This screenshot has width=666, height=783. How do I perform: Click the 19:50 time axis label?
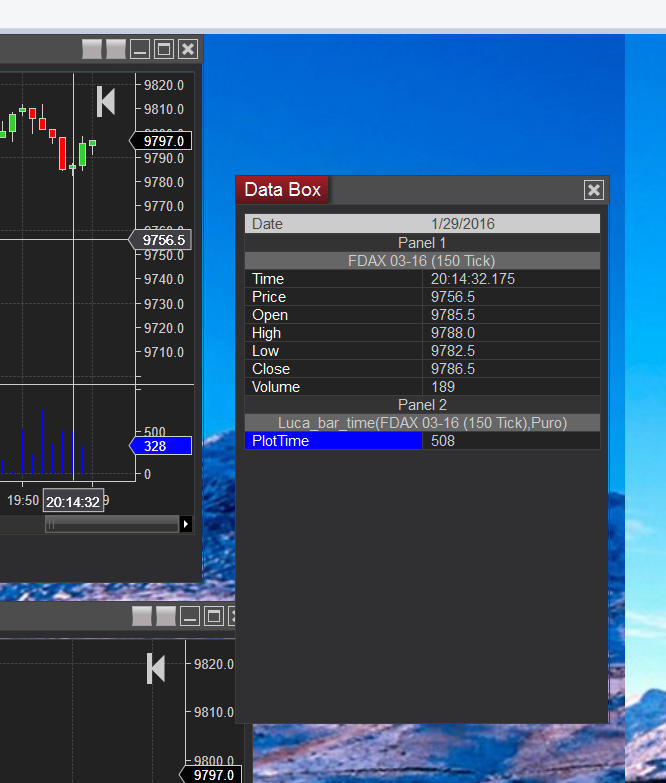coord(23,500)
